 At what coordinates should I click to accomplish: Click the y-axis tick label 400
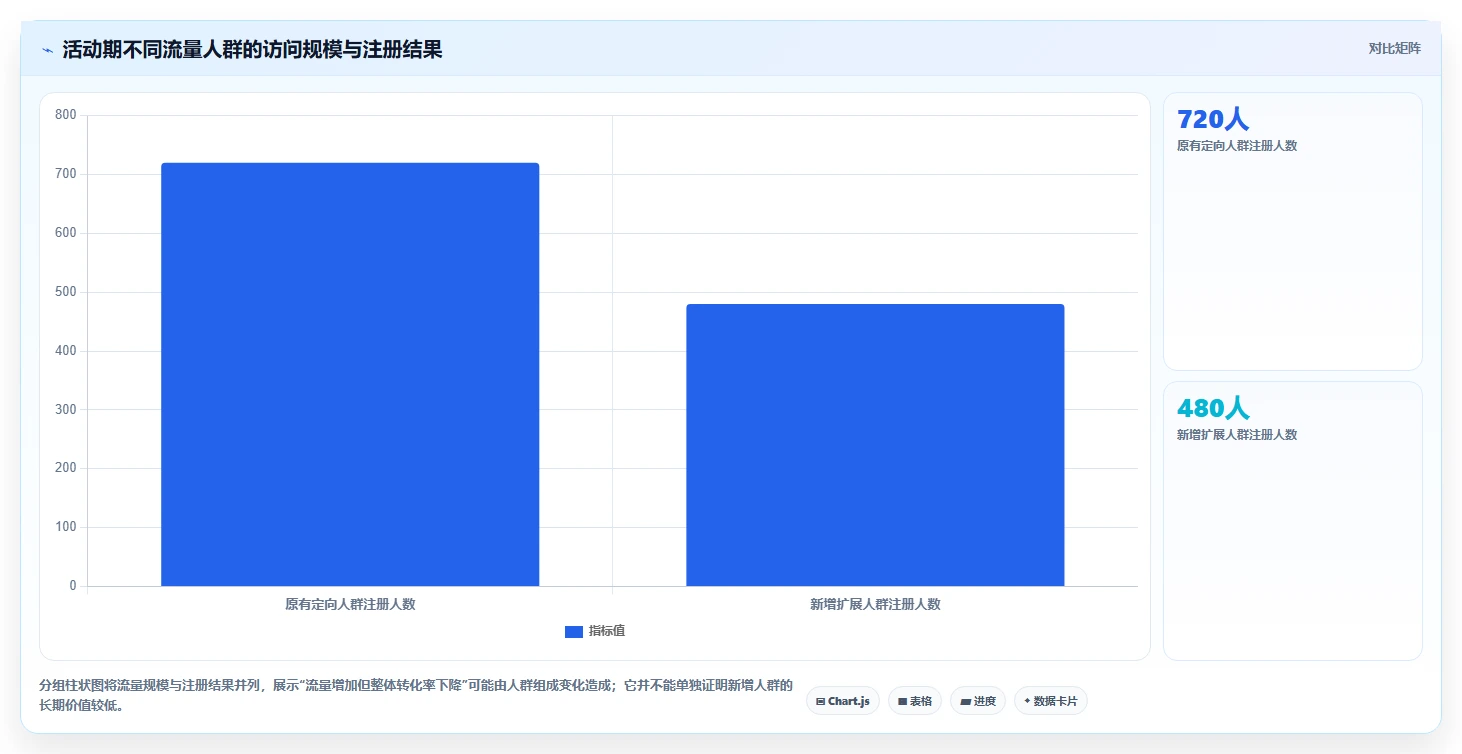coord(66,351)
